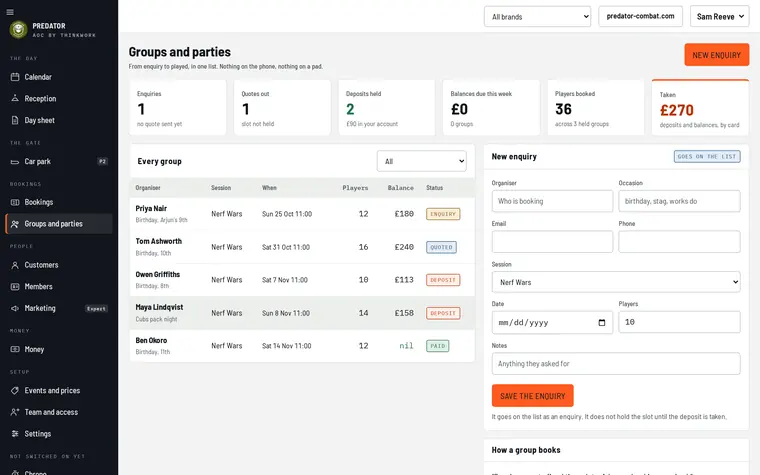Select the Maya Lindqvist group row

click(x=302, y=313)
